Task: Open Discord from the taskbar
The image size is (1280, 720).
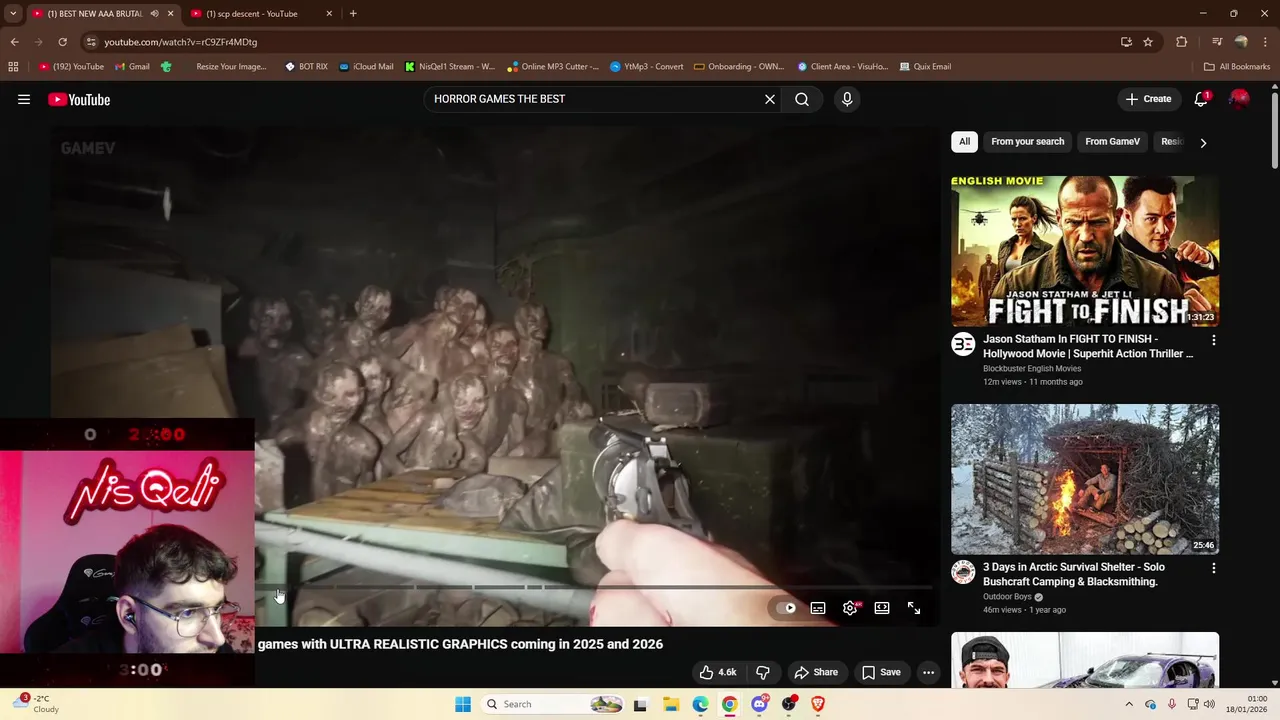Action: 759,704
